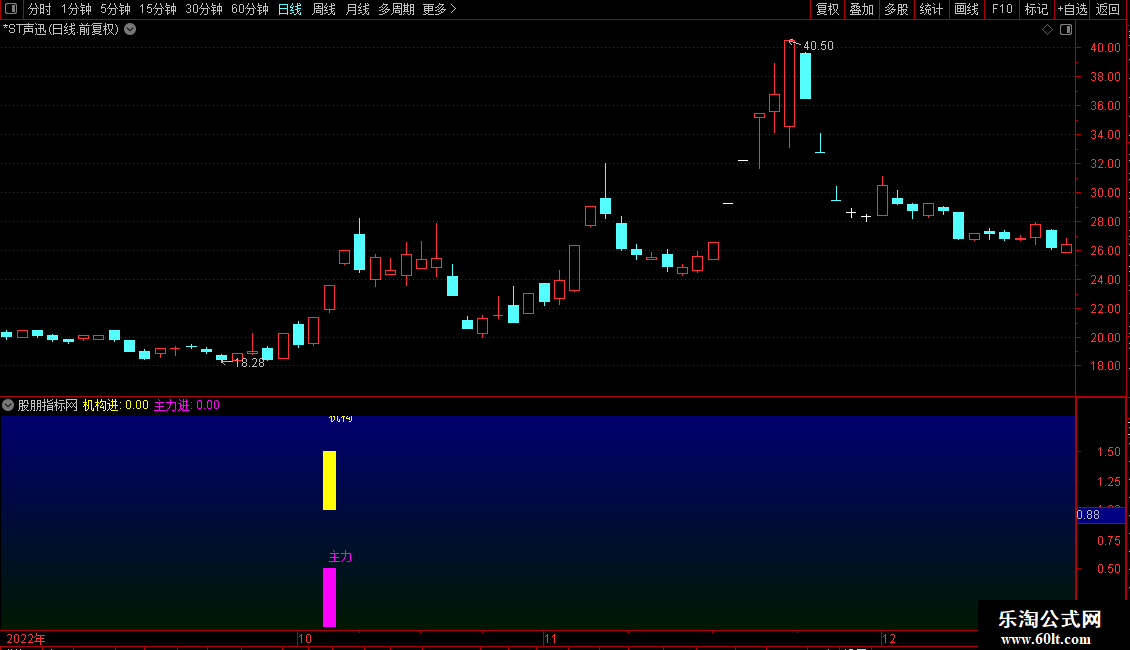Open dropdown next to *ST声迅 title
The width and height of the screenshot is (1130, 650).
coord(130,30)
